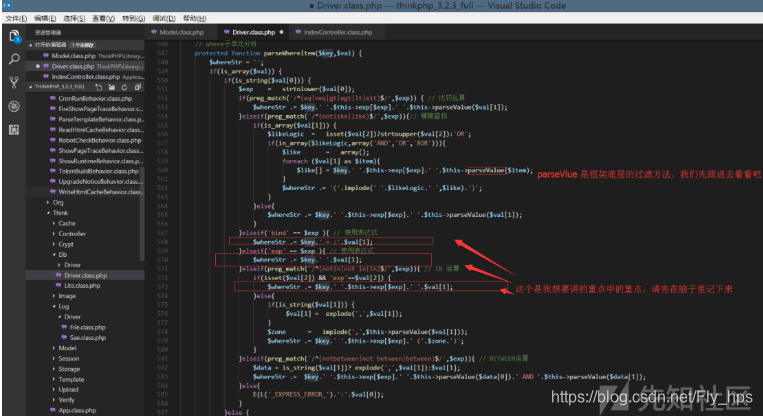Select IndexController.class.php in open editors list

click(x=85, y=77)
